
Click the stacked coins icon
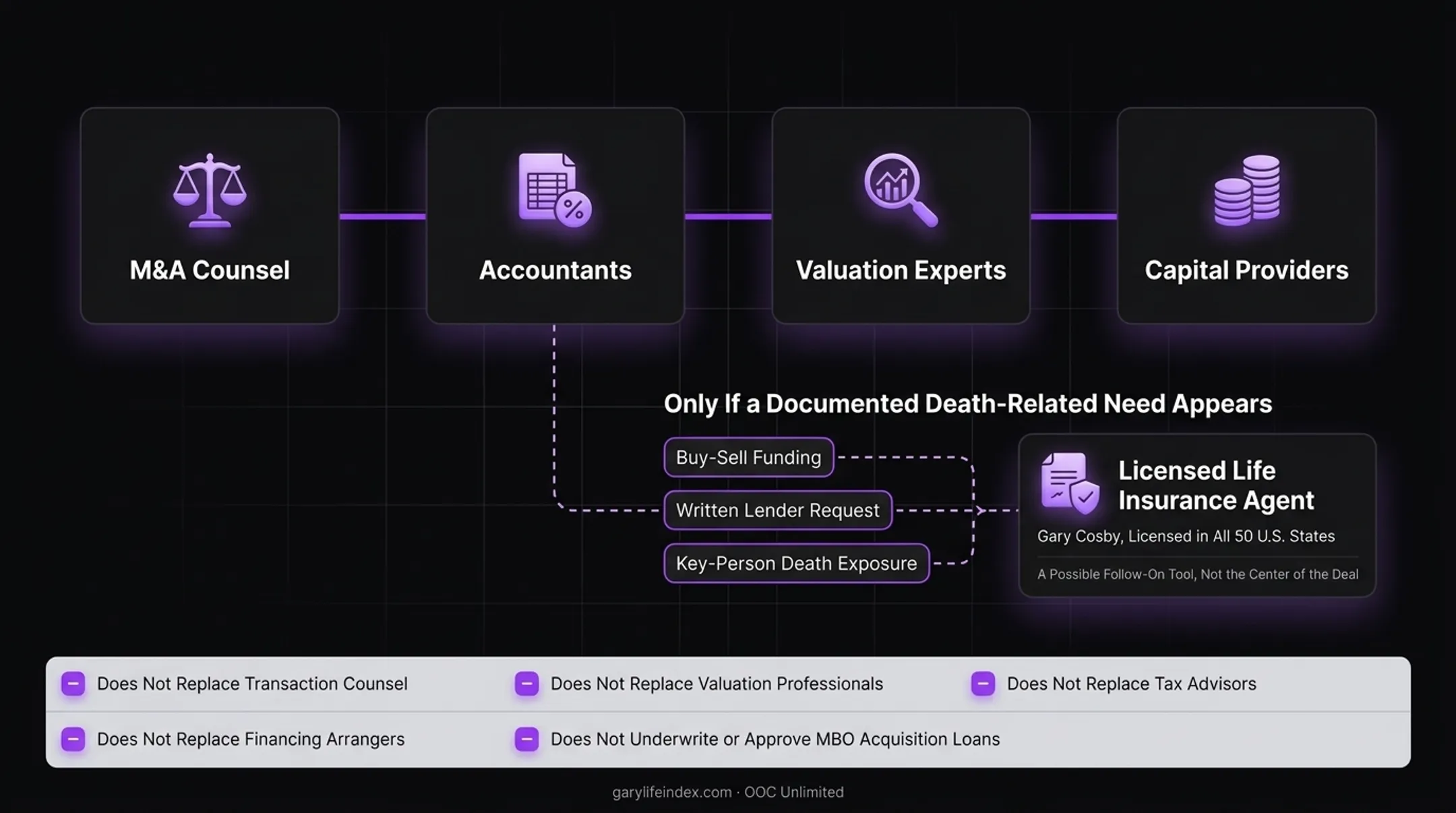coord(1247,190)
